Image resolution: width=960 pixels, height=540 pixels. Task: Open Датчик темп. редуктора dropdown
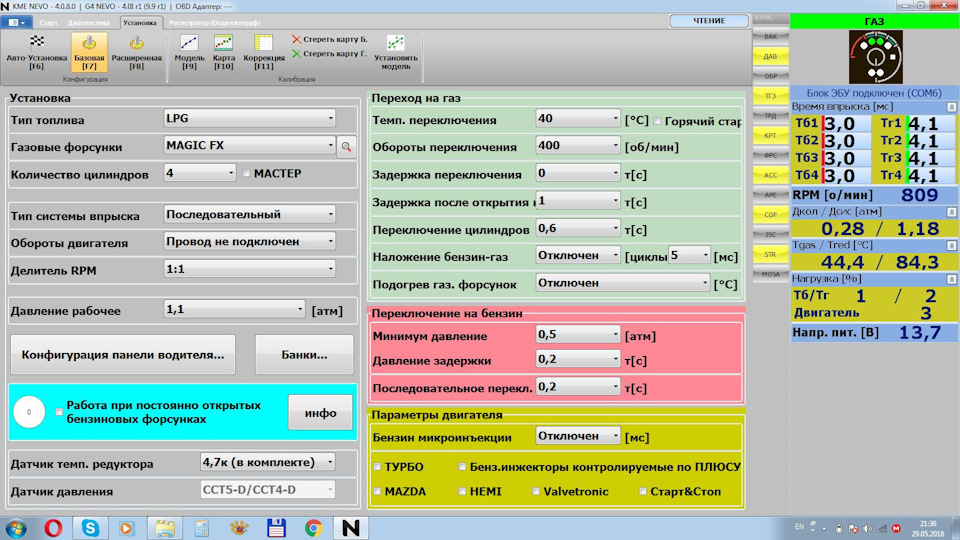click(268, 462)
